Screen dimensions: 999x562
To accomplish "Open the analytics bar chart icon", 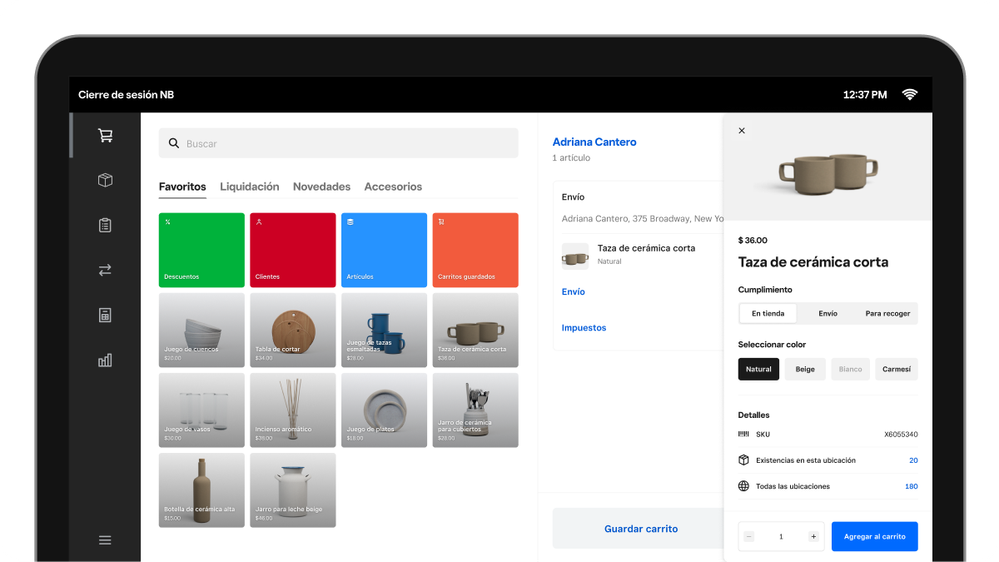I will click(x=105, y=360).
